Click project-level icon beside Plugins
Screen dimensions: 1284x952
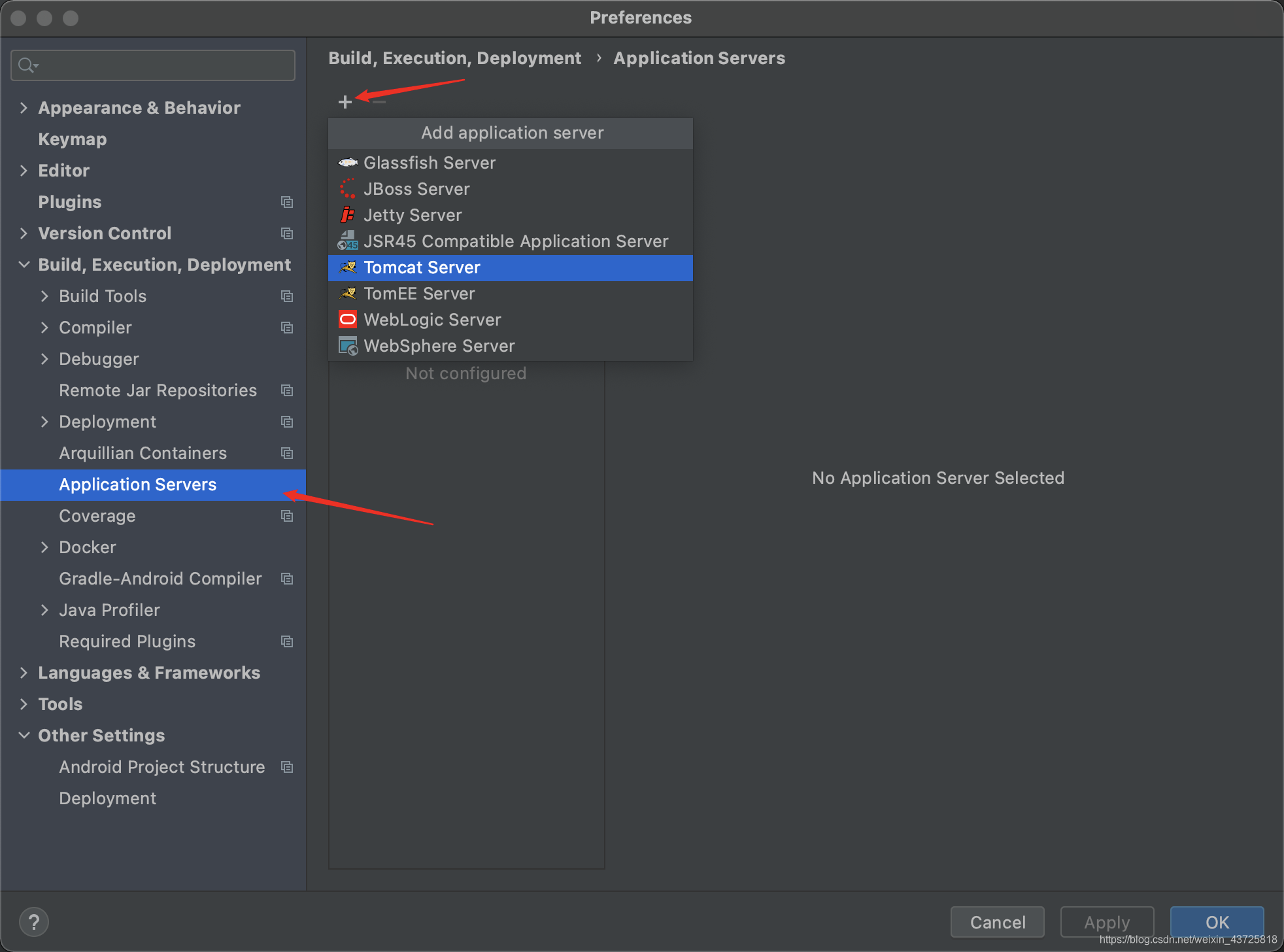287,202
